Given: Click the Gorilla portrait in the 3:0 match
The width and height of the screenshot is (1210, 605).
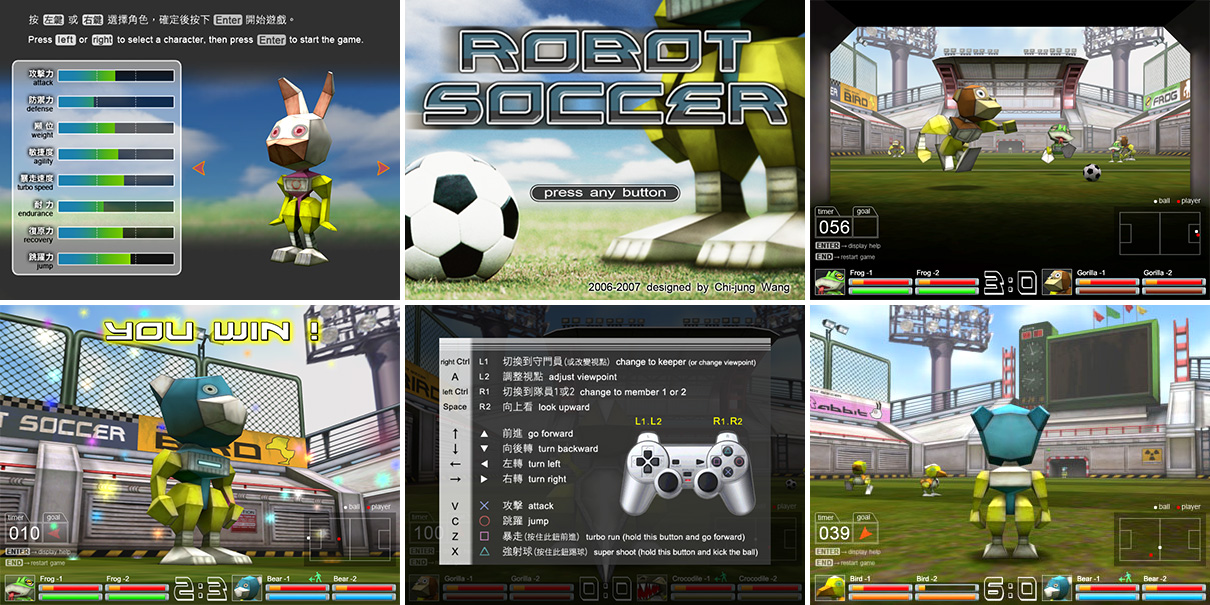Looking at the screenshot, I should (1057, 282).
